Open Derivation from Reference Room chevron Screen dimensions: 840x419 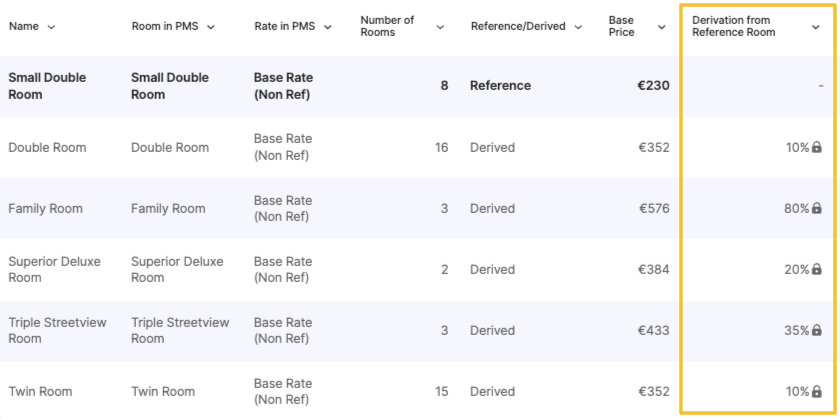[815, 27]
